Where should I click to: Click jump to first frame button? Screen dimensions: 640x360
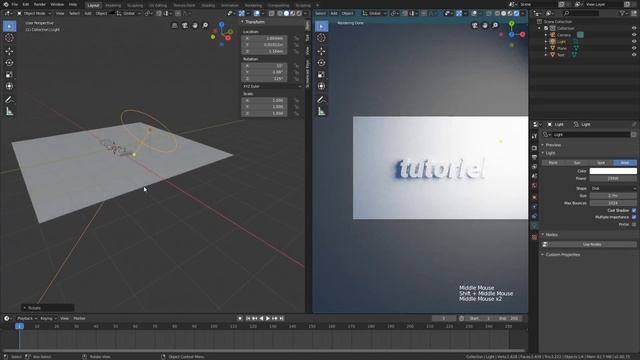point(248,318)
